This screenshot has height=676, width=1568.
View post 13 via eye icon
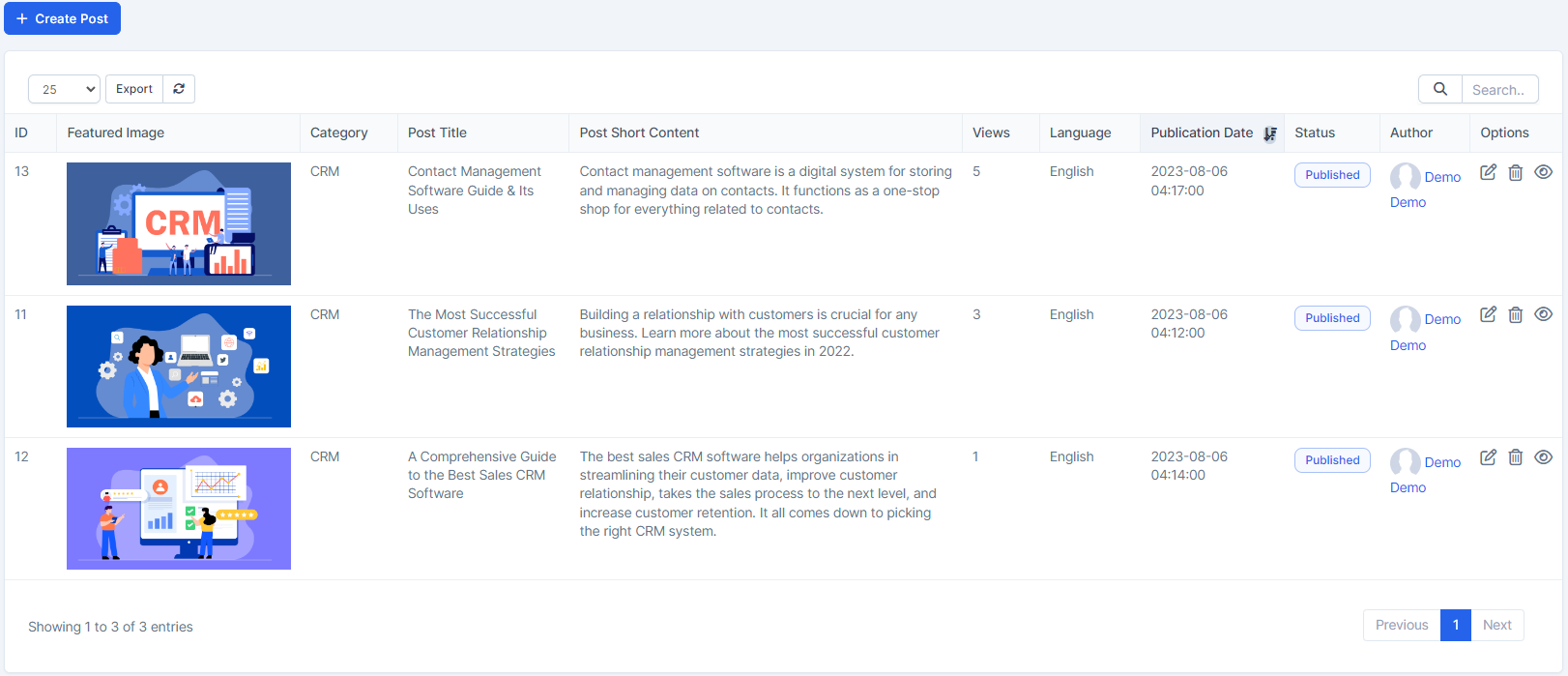[1543, 172]
